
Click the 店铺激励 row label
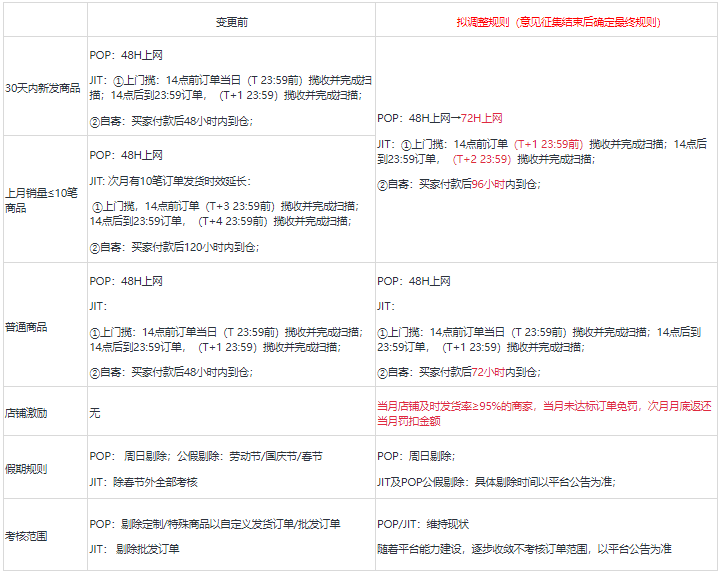coord(26,412)
